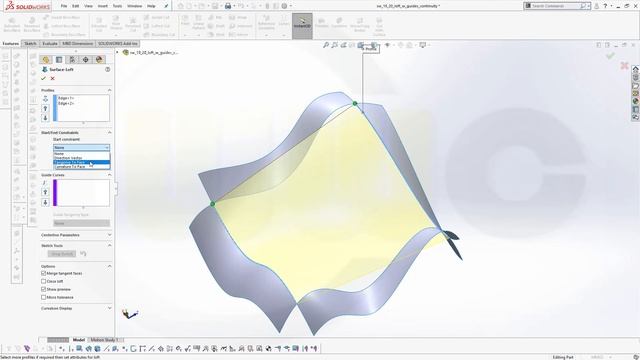This screenshot has height=360, width=640.
Task: Collapse the Guide Curves section
Action: 109,175
